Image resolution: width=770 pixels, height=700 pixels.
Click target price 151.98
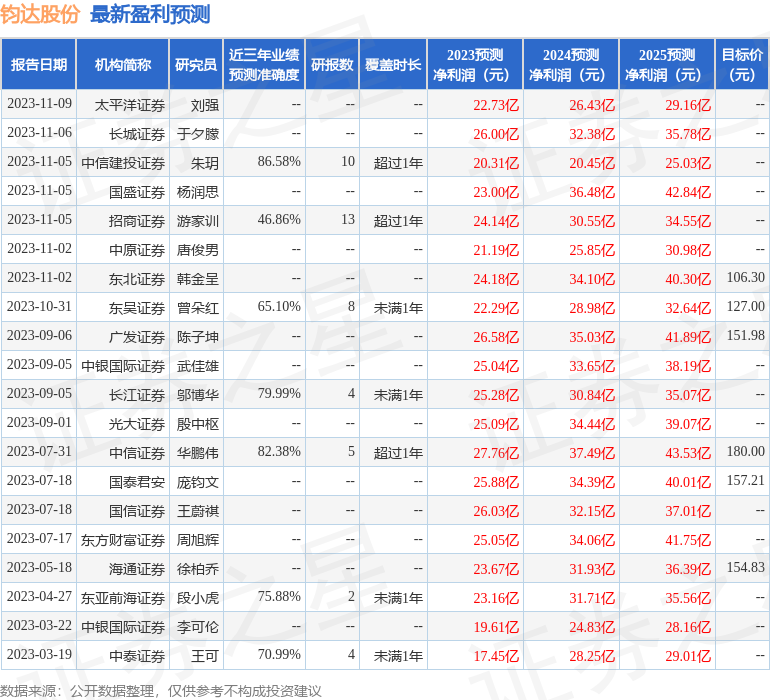pos(745,336)
